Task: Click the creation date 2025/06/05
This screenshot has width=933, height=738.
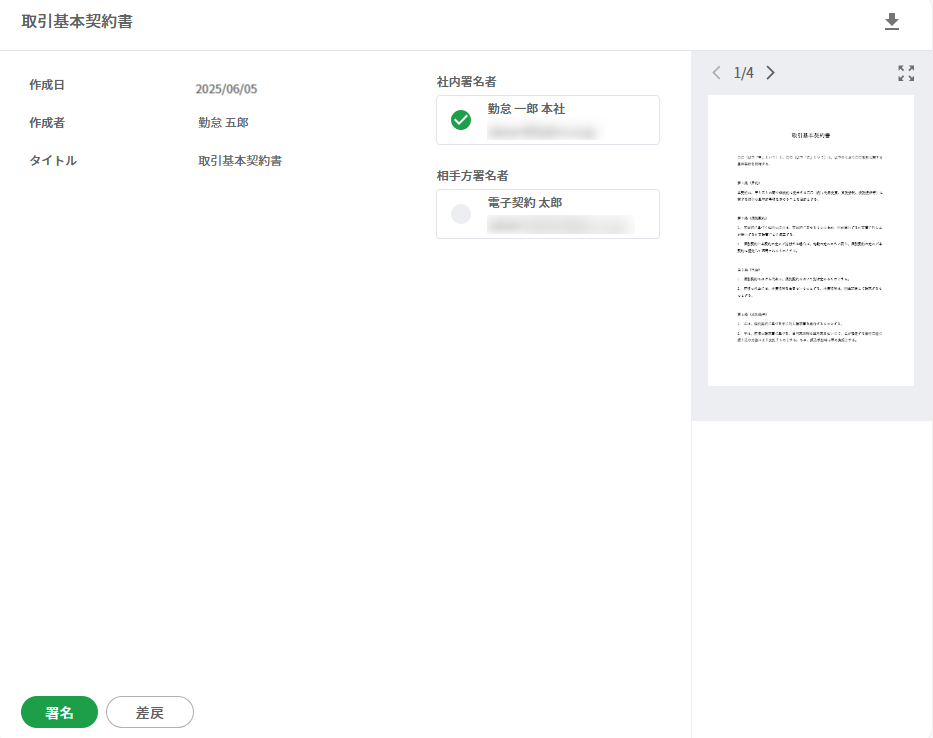Action: tap(226, 89)
